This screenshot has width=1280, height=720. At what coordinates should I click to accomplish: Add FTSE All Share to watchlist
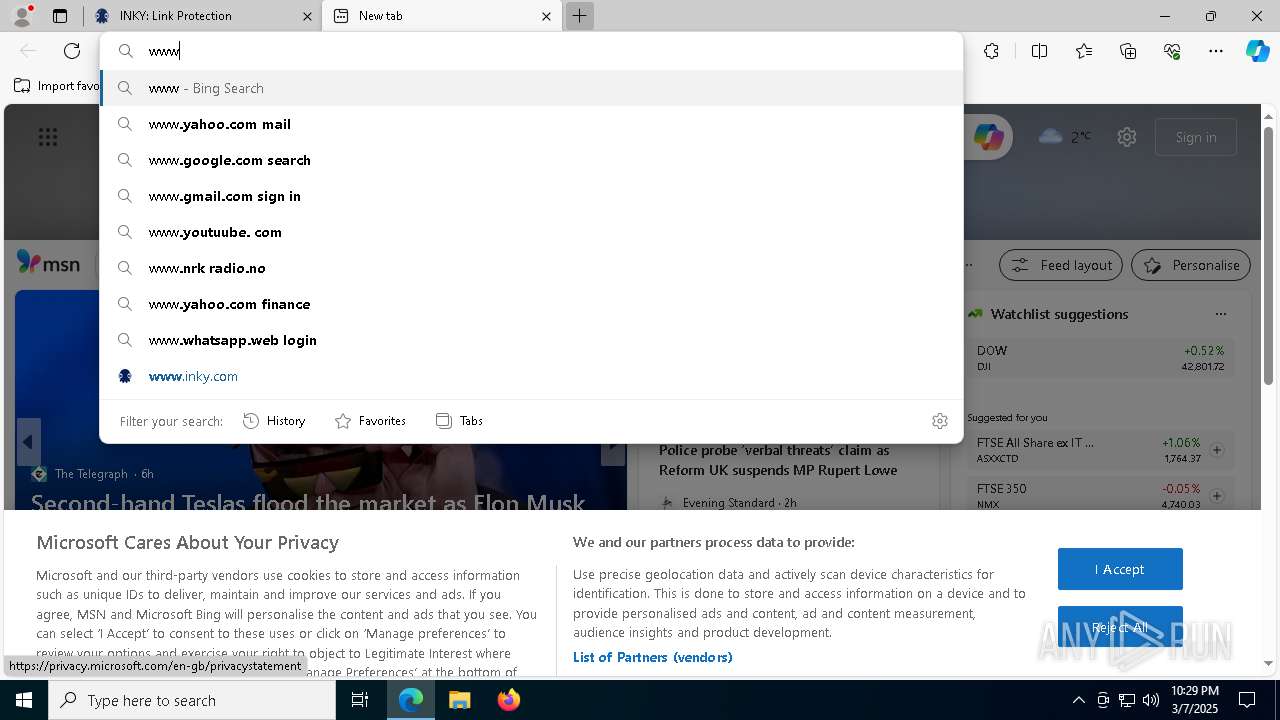[x=1217, y=450]
